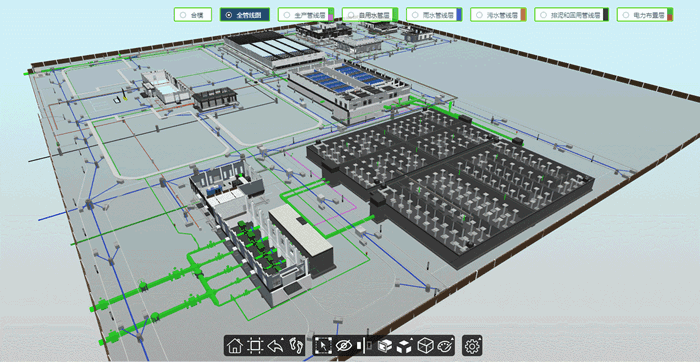Image resolution: width=700 pixels, height=362 pixels.
Task: Switch to the 电力布置层 layer
Action: pyautogui.click(x=645, y=15)
